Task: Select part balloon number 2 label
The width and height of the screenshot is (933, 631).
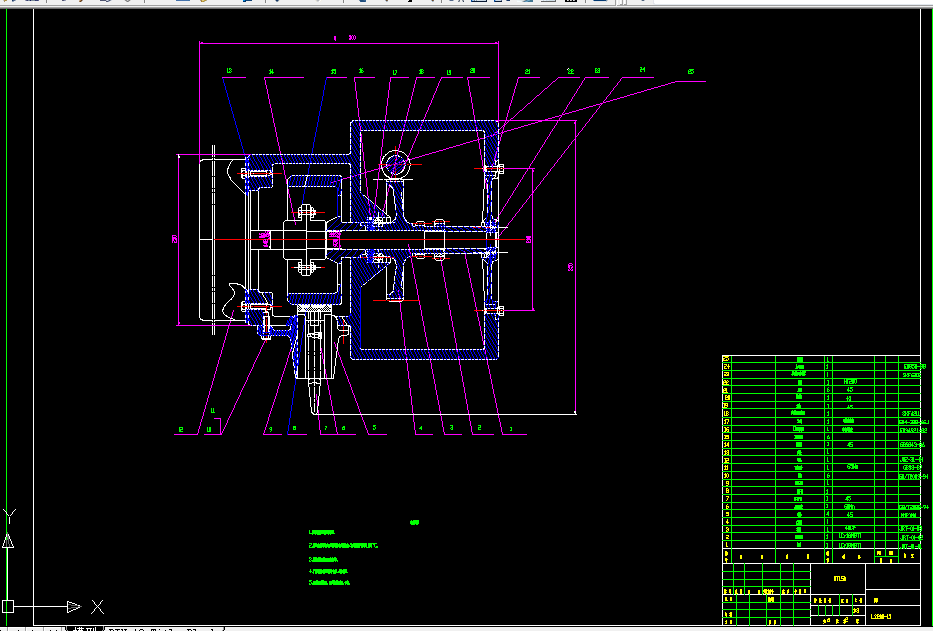Action: [x=480, y=427]
